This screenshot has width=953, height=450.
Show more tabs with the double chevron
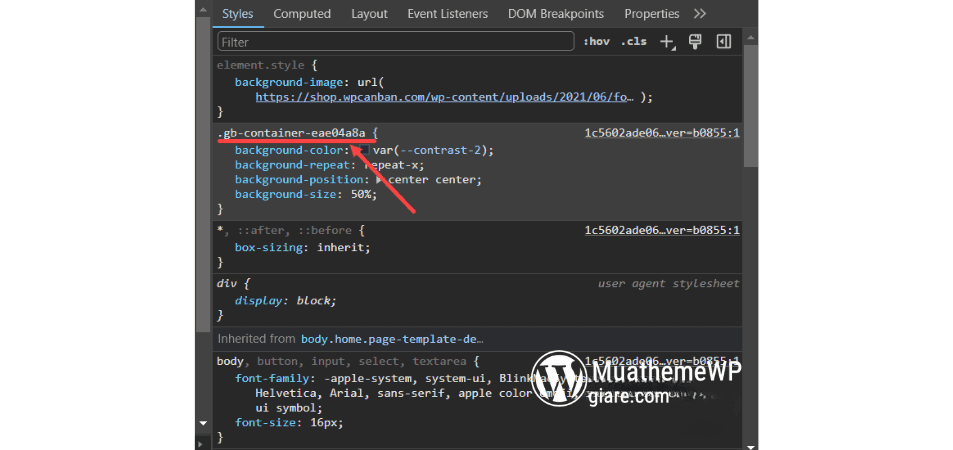pyautogui.click(x=700, y=14)
